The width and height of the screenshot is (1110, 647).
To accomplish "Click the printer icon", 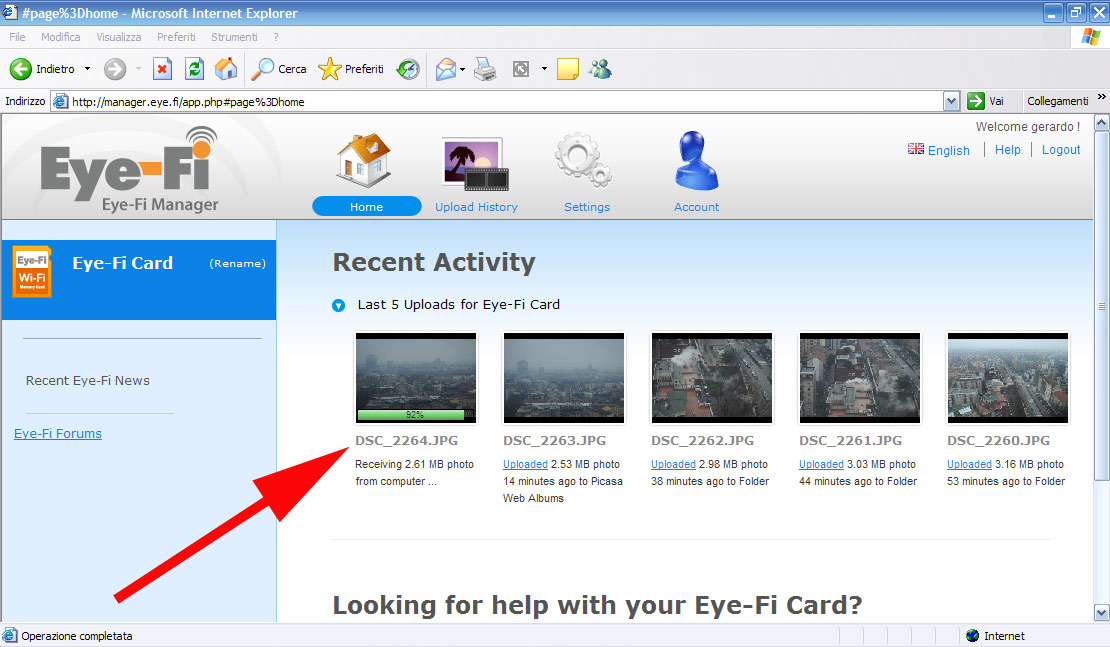I will tap(486, 69).
